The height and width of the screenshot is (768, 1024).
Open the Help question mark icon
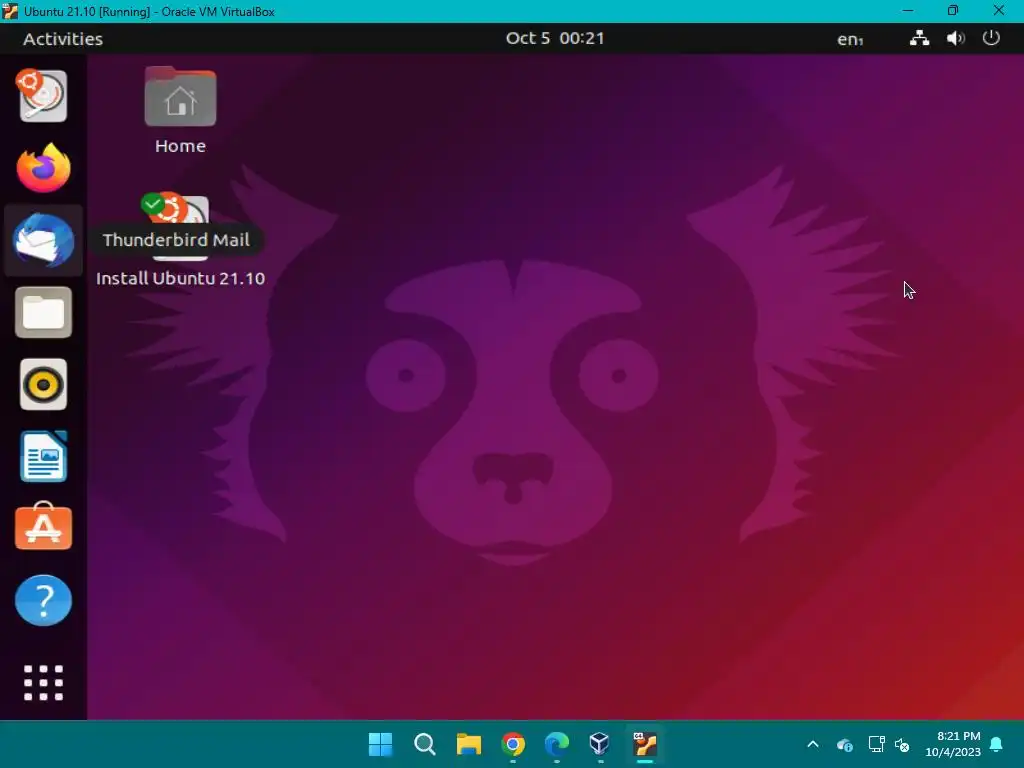click(x=43, y=600)
